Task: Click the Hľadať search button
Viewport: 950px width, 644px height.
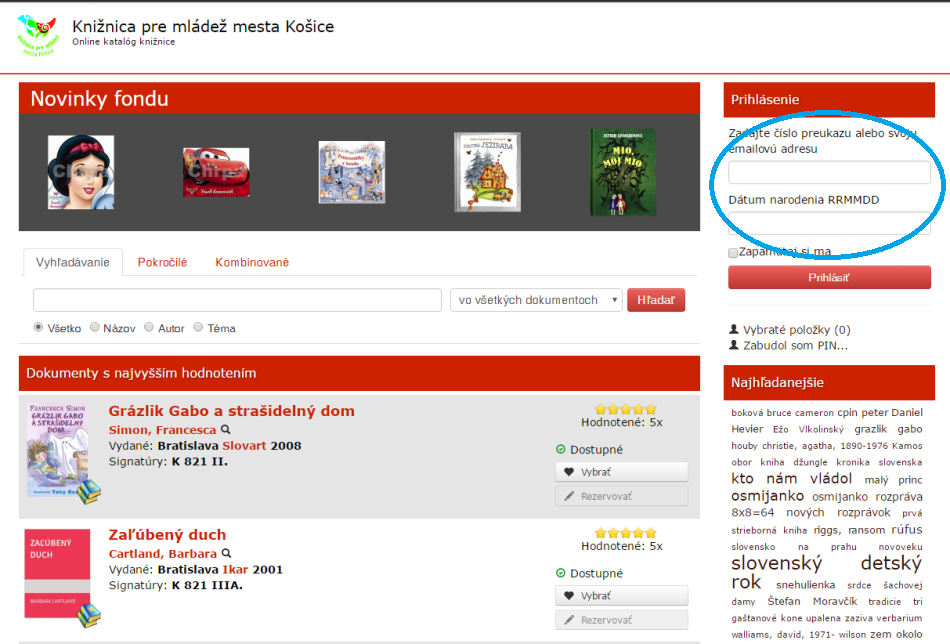Action: pos(656,300)
